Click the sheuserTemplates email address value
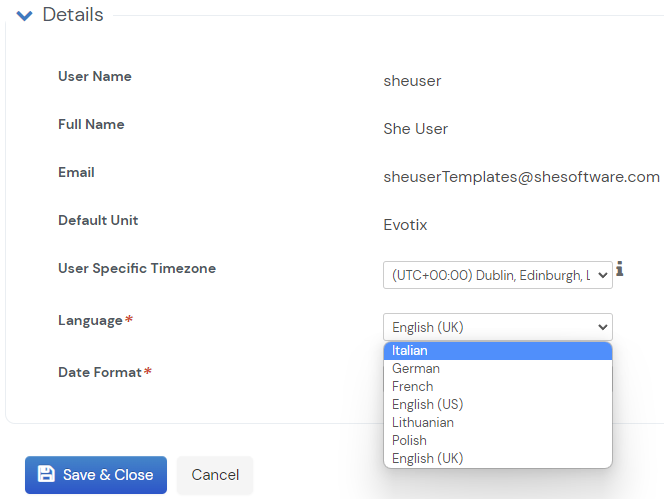 (521, 177)
